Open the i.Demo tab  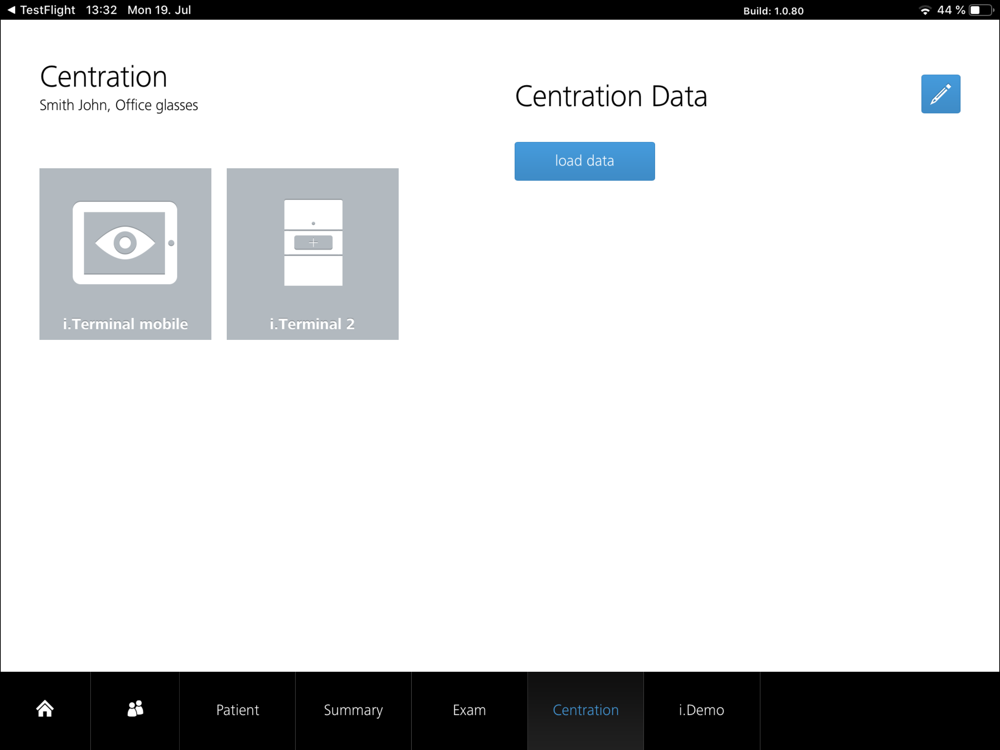pyautogui.click(x=702, y=710)
